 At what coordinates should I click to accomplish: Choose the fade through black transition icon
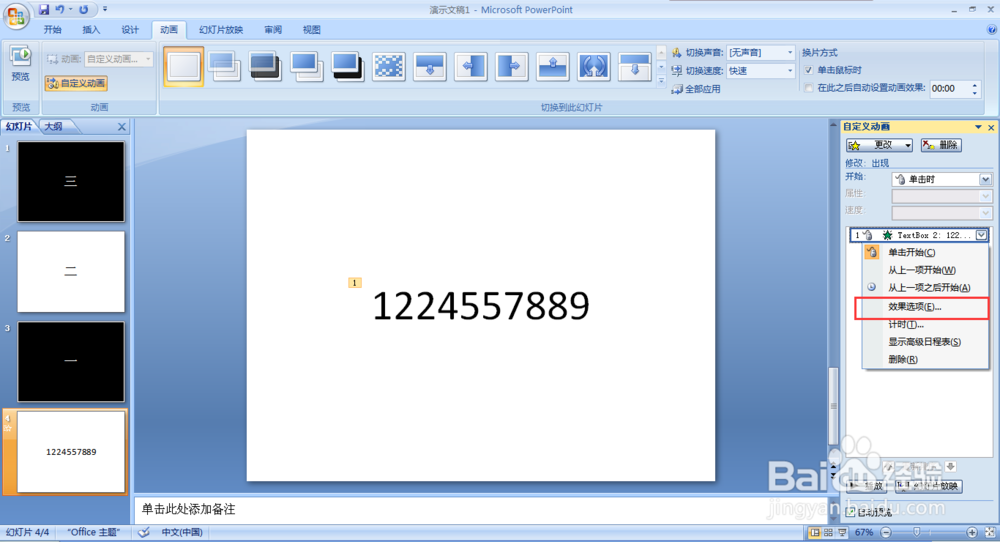click(x=265, y=66)
